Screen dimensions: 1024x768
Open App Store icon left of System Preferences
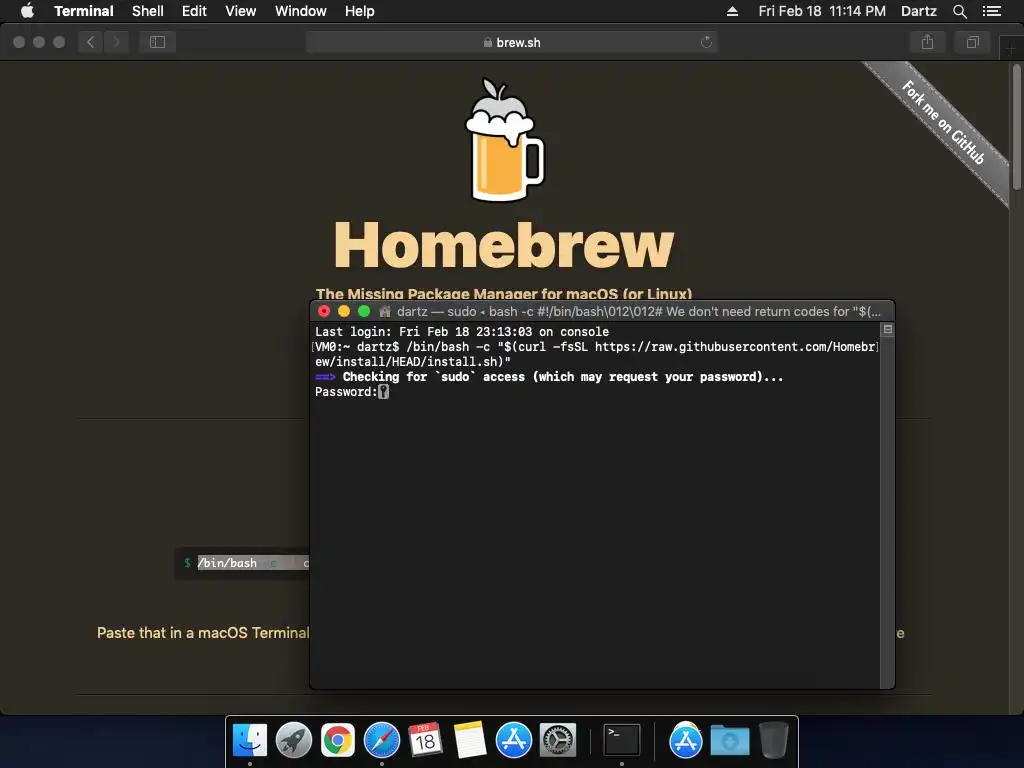pyautogui.click(x=513, y=741)
